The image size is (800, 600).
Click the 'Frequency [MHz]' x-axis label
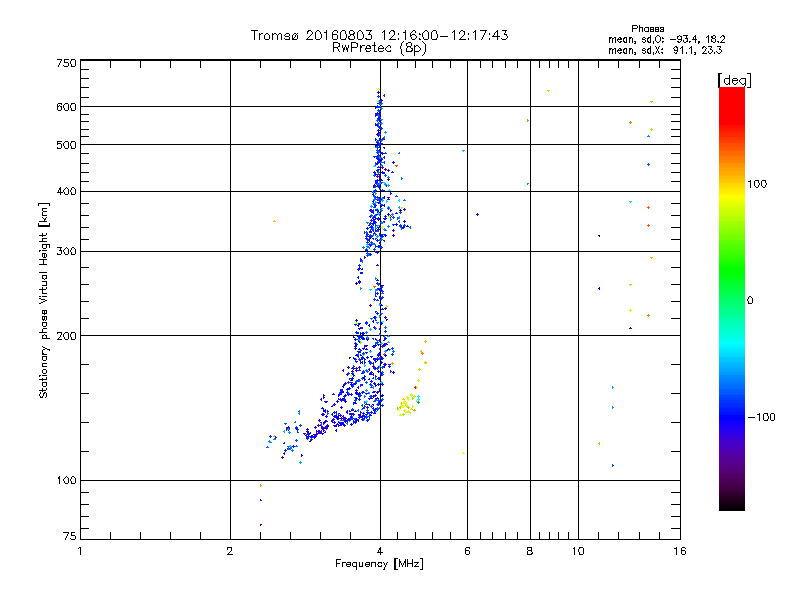379,564
